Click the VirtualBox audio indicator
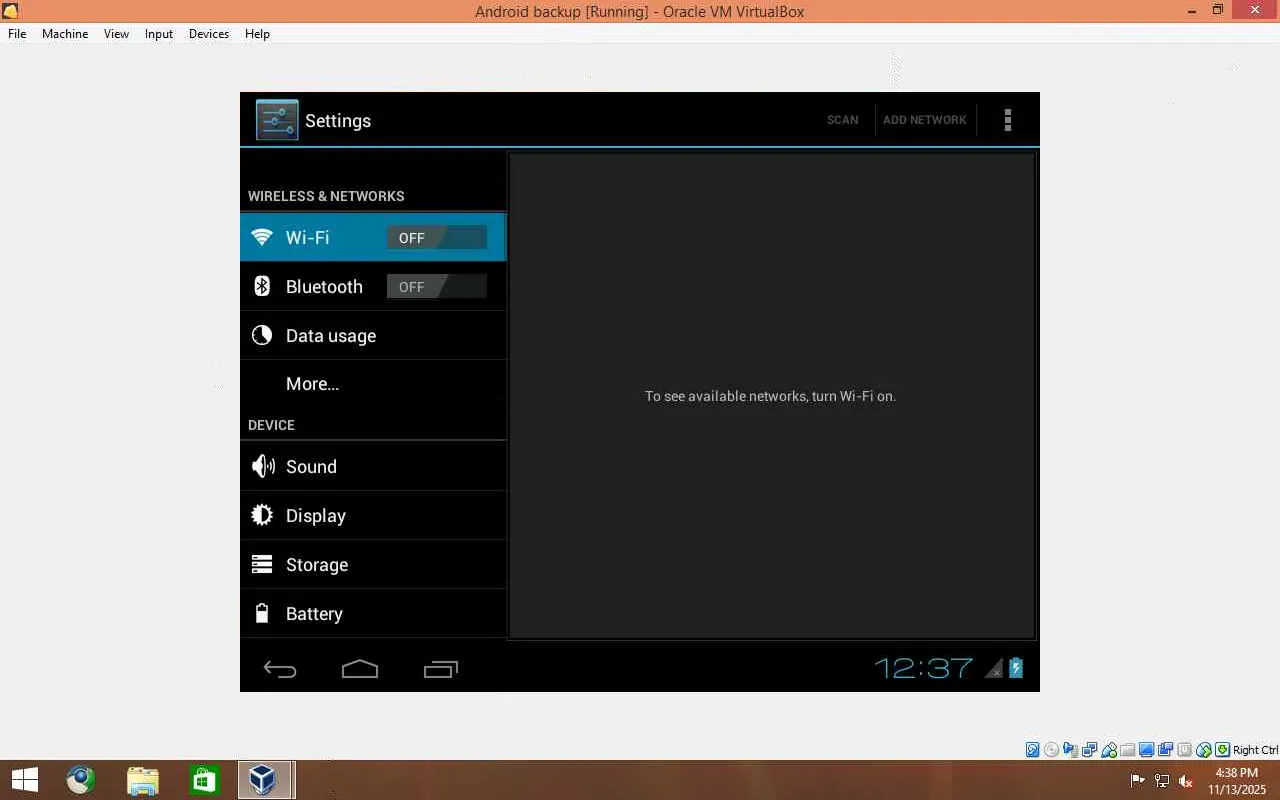The image size is (1280, 800). (1071, 750)
